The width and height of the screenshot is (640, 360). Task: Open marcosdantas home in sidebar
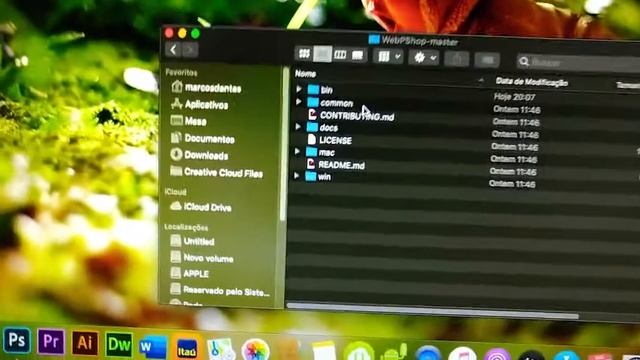tap(206, 87)
